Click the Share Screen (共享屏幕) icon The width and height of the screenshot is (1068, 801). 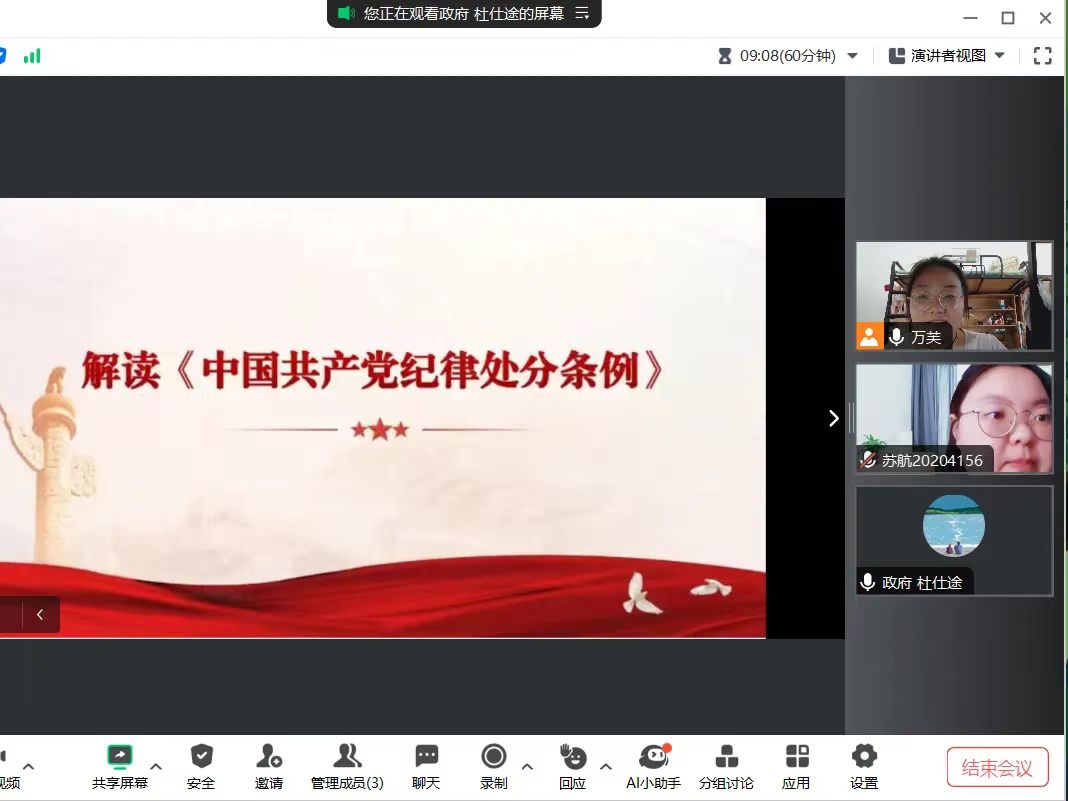(x=120, y=757)
